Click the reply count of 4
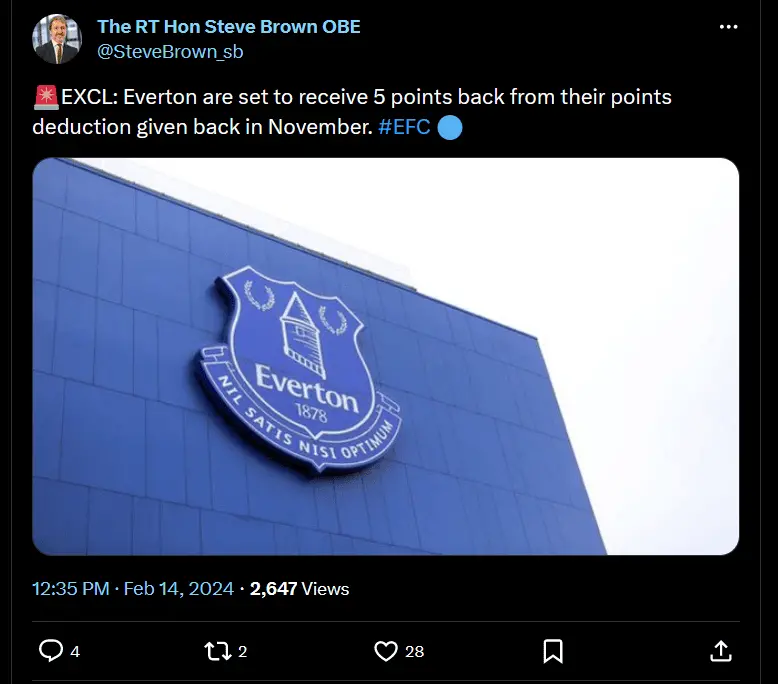This screenshot has width=778, height=684. pos(75,652)
